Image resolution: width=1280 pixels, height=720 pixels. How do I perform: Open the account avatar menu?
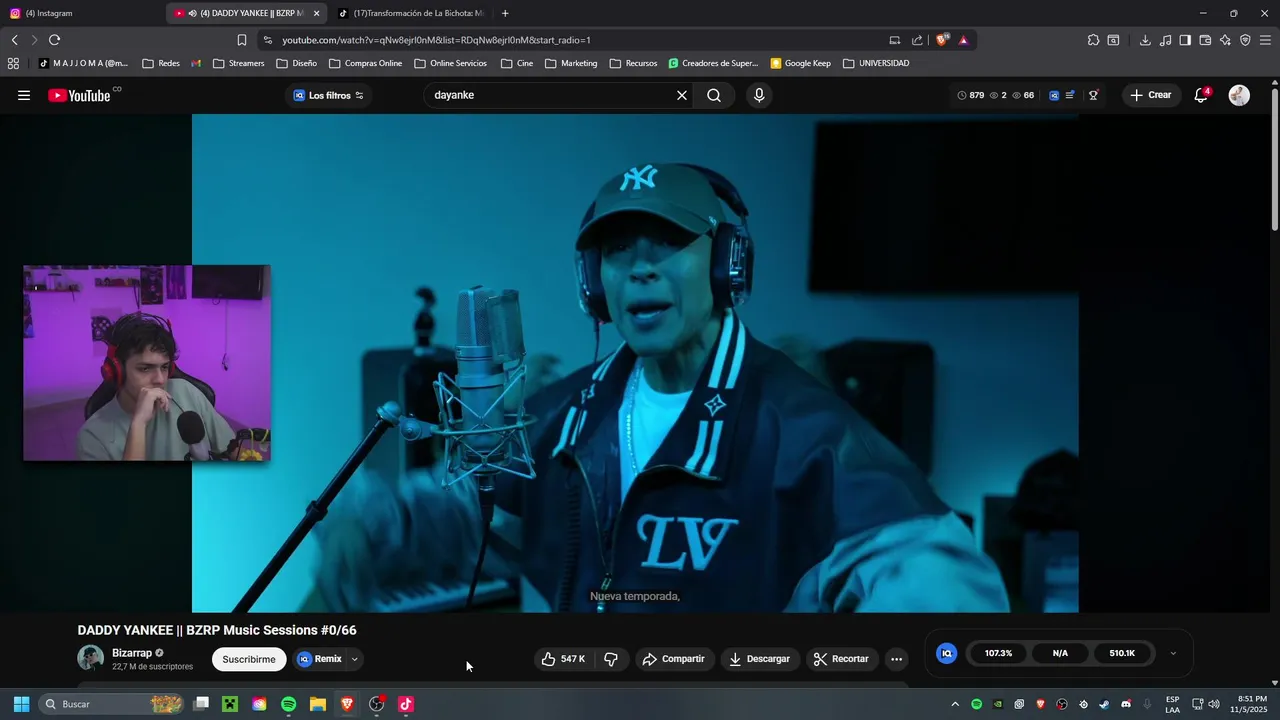click(1239, 95)
